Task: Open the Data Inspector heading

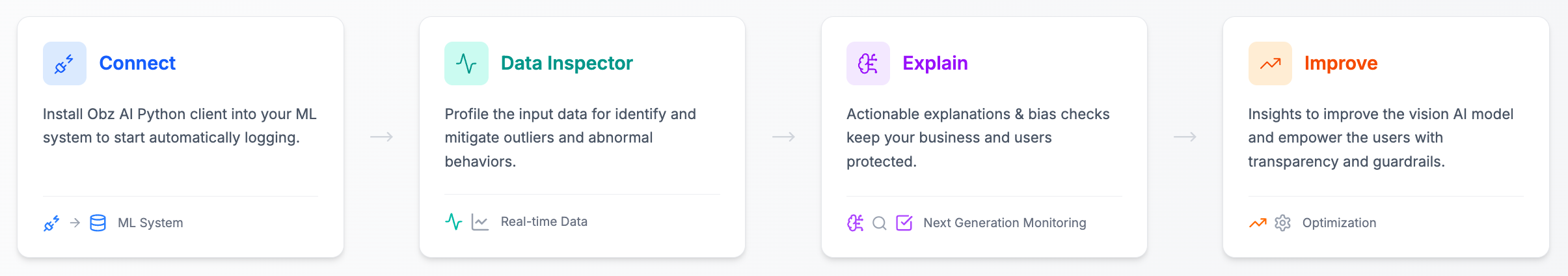Action: (x=567, y=63)
